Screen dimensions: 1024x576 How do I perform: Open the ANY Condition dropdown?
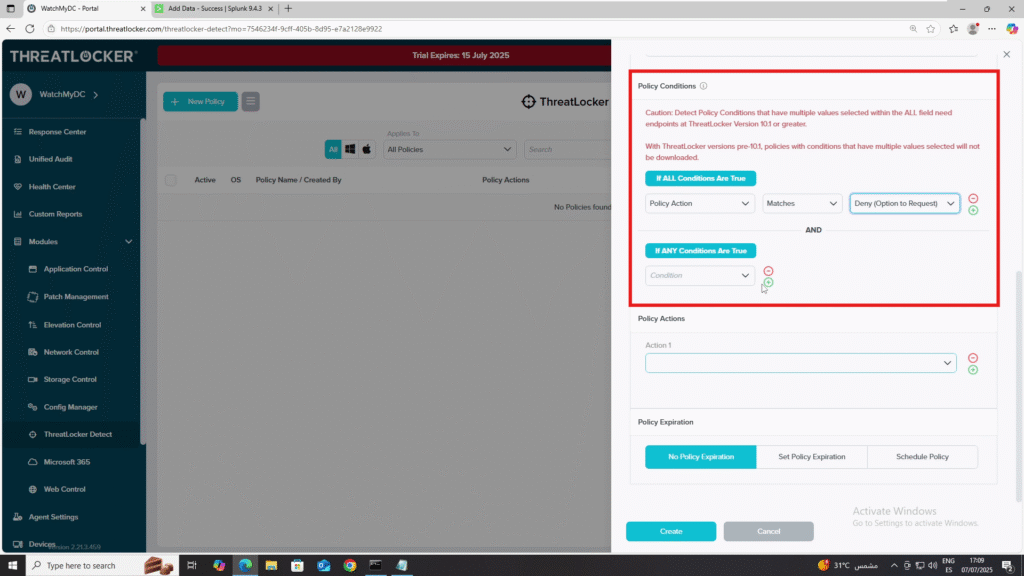pyautogui.click(x=699, y=276)
